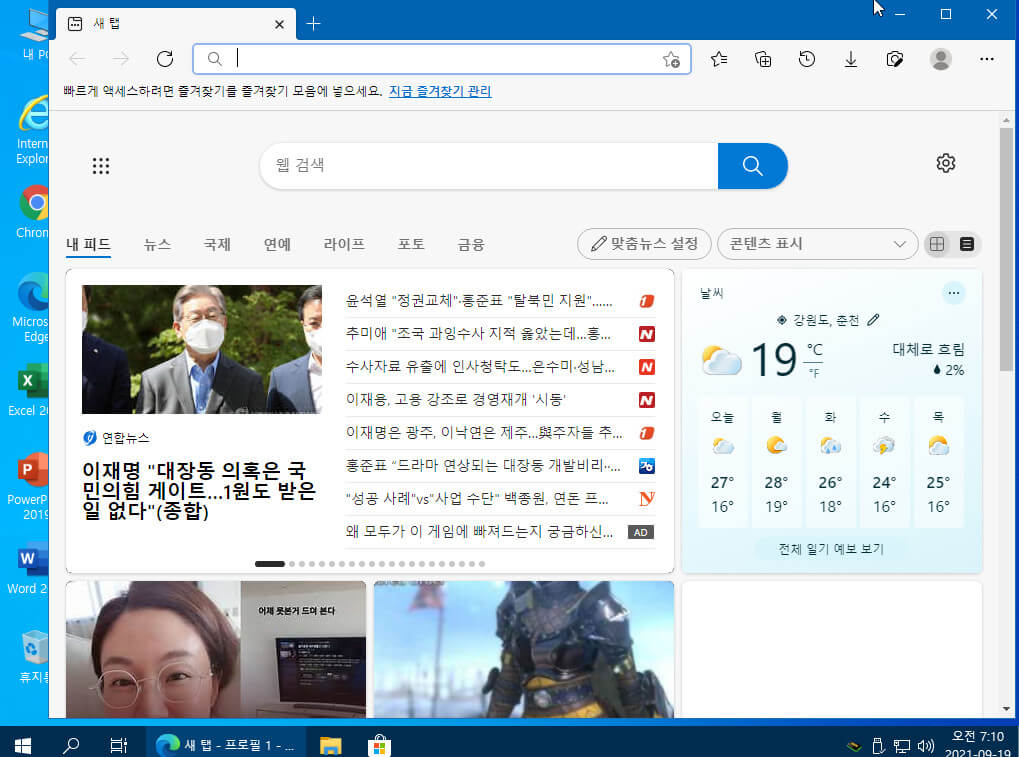The height and width of the screenshot is (757, 1019).
Task: Open headline 홍준표 "드라마 연상되는 대장동
Action: [x=483, y=466]
